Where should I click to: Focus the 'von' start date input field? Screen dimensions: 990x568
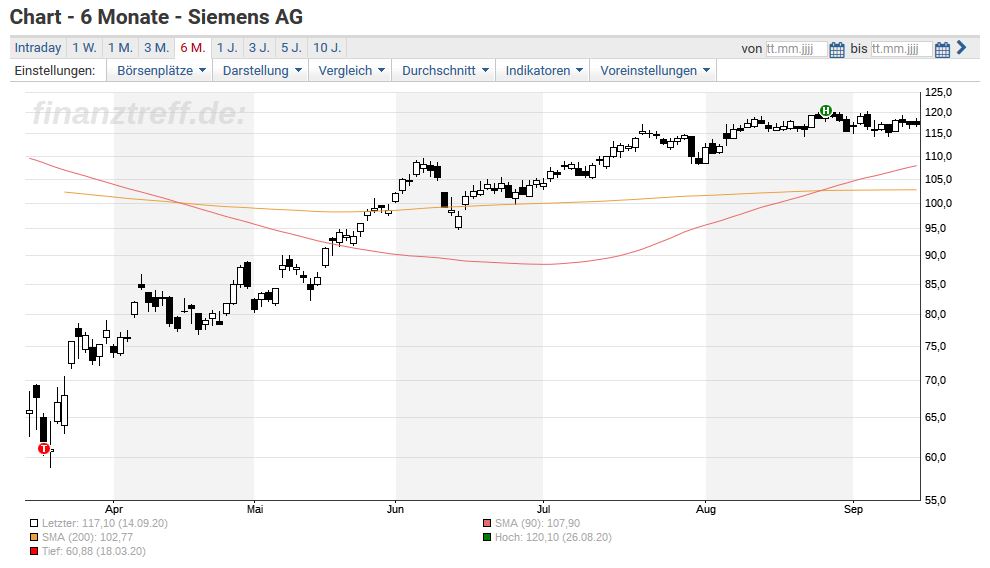(796, 49)
